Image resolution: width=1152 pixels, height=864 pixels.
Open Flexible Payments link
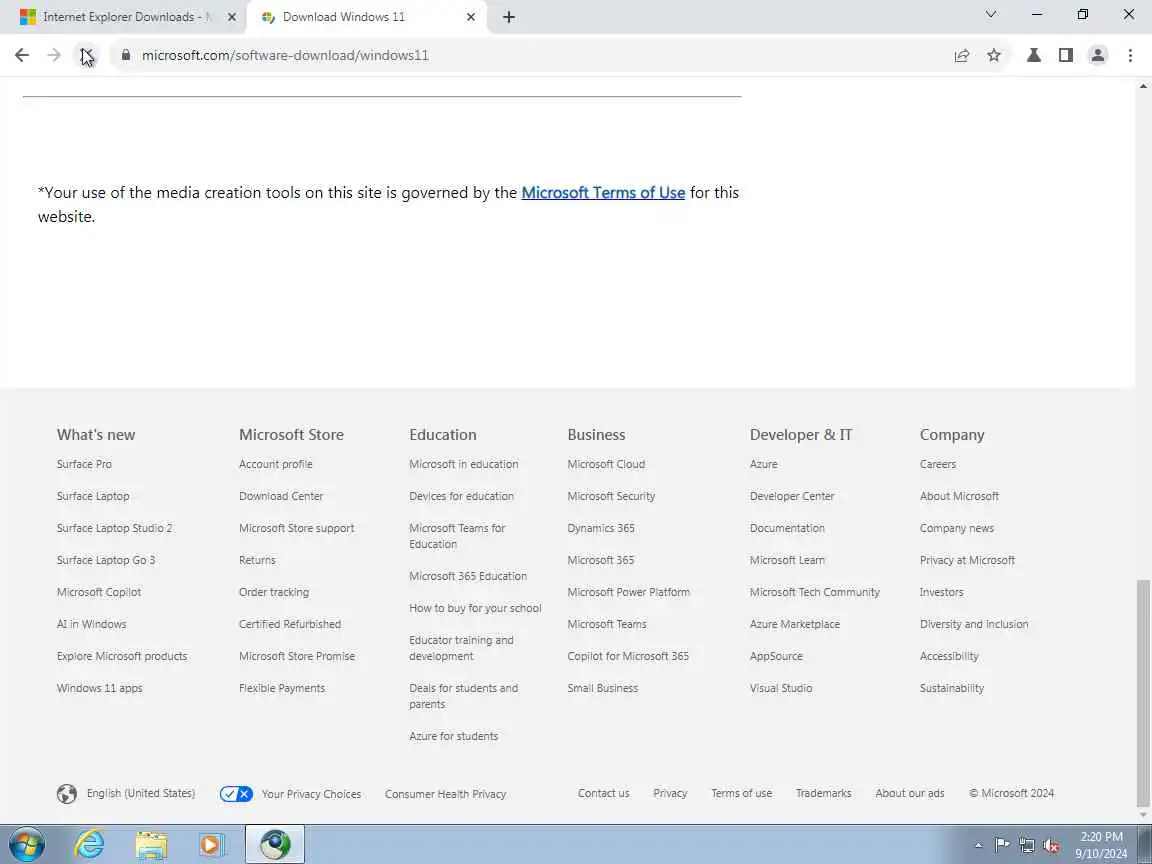(x=282, y=688)
